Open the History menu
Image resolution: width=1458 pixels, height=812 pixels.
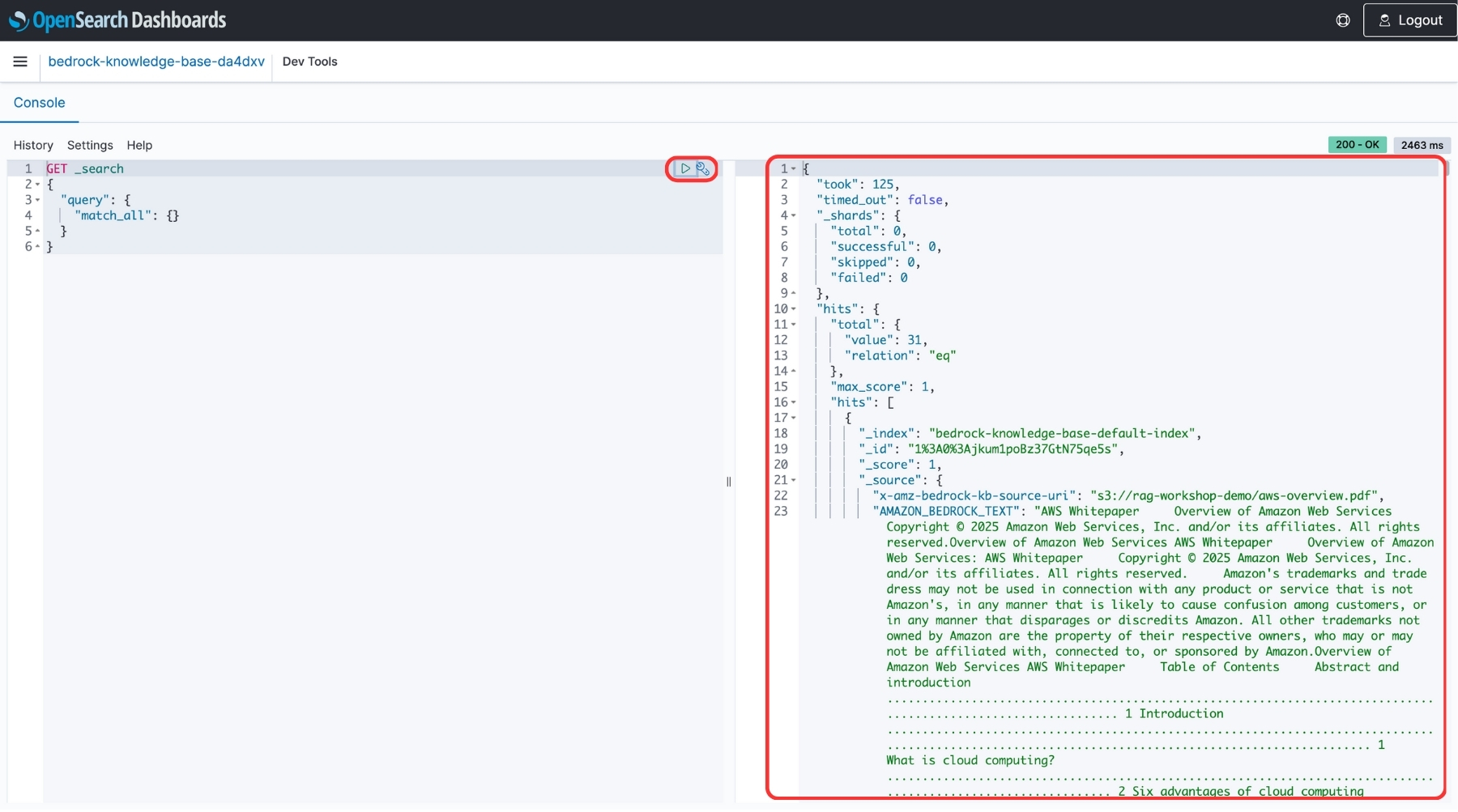tap(33, 145)
